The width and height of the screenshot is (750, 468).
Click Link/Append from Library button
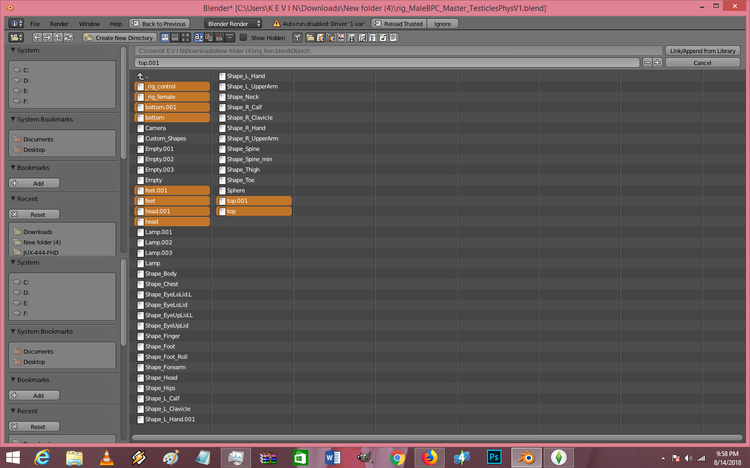[x=703, y=51]
